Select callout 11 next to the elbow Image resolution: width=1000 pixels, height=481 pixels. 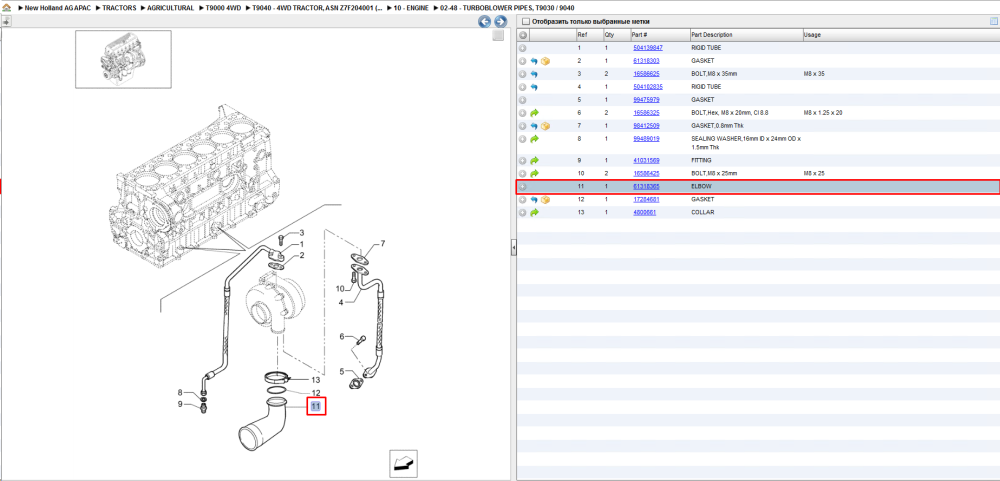point(316,406)
